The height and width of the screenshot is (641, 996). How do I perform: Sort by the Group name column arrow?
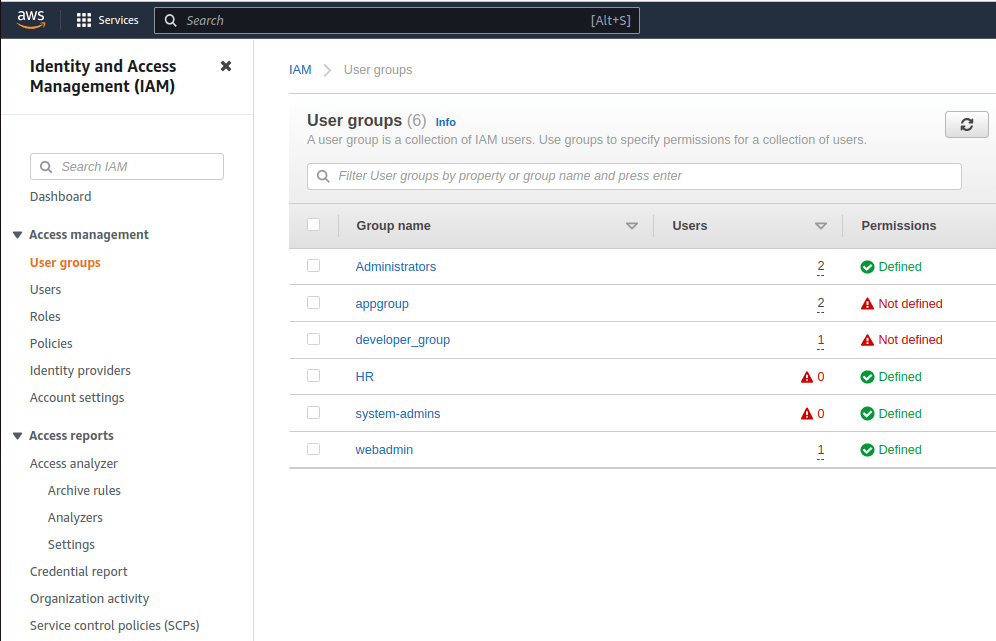631,226
